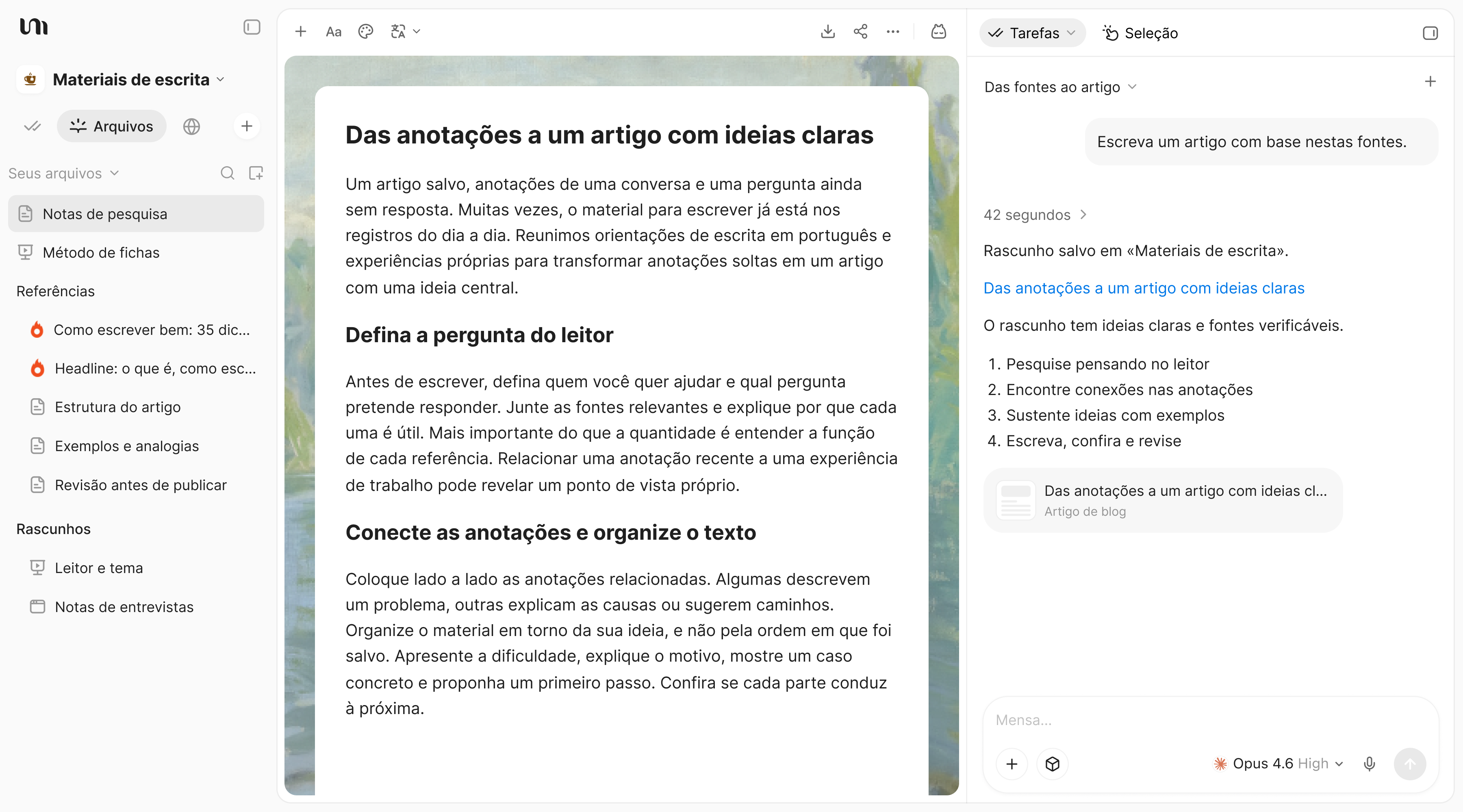
Task: Add new block with plus icon in editor toolbar
Action: [300, 32]
